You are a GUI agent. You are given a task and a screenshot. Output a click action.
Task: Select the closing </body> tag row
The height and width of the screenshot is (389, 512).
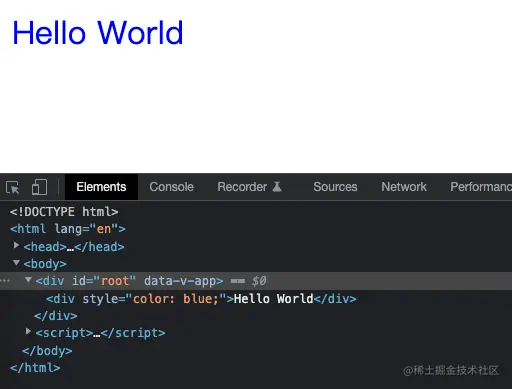[47, 351]
